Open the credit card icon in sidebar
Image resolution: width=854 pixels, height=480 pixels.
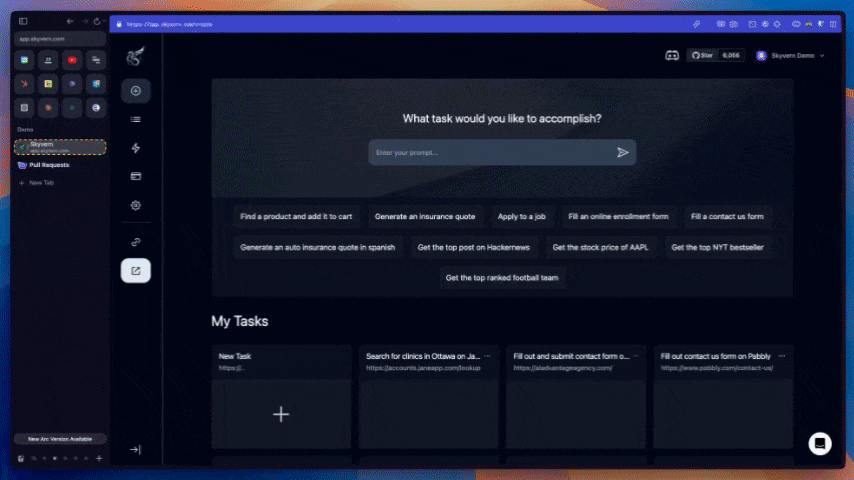pyautogui.click(x=136, y=176)
